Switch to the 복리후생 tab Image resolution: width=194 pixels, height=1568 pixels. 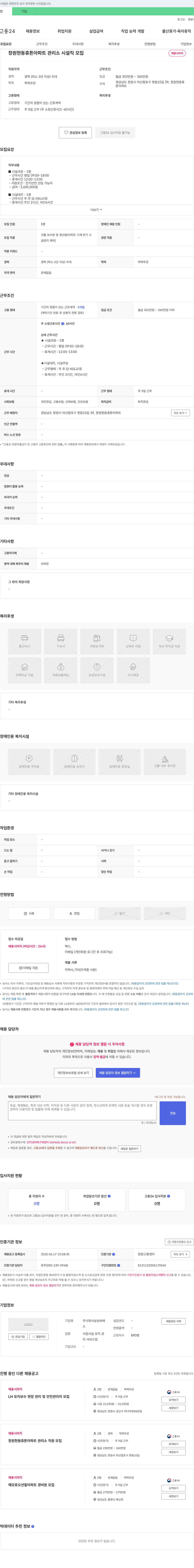tap(114, 44)
